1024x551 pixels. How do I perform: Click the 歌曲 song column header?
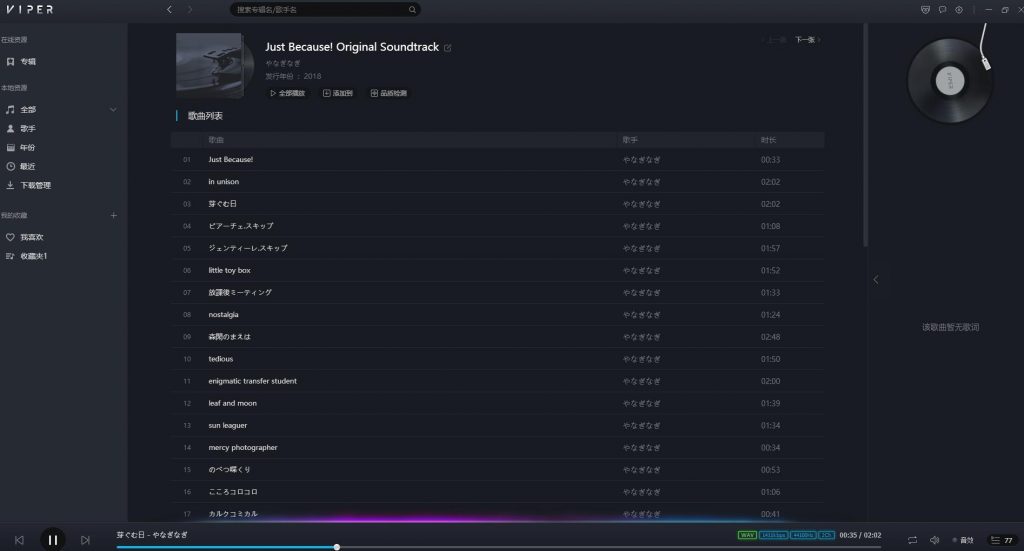tap(216, 140)
